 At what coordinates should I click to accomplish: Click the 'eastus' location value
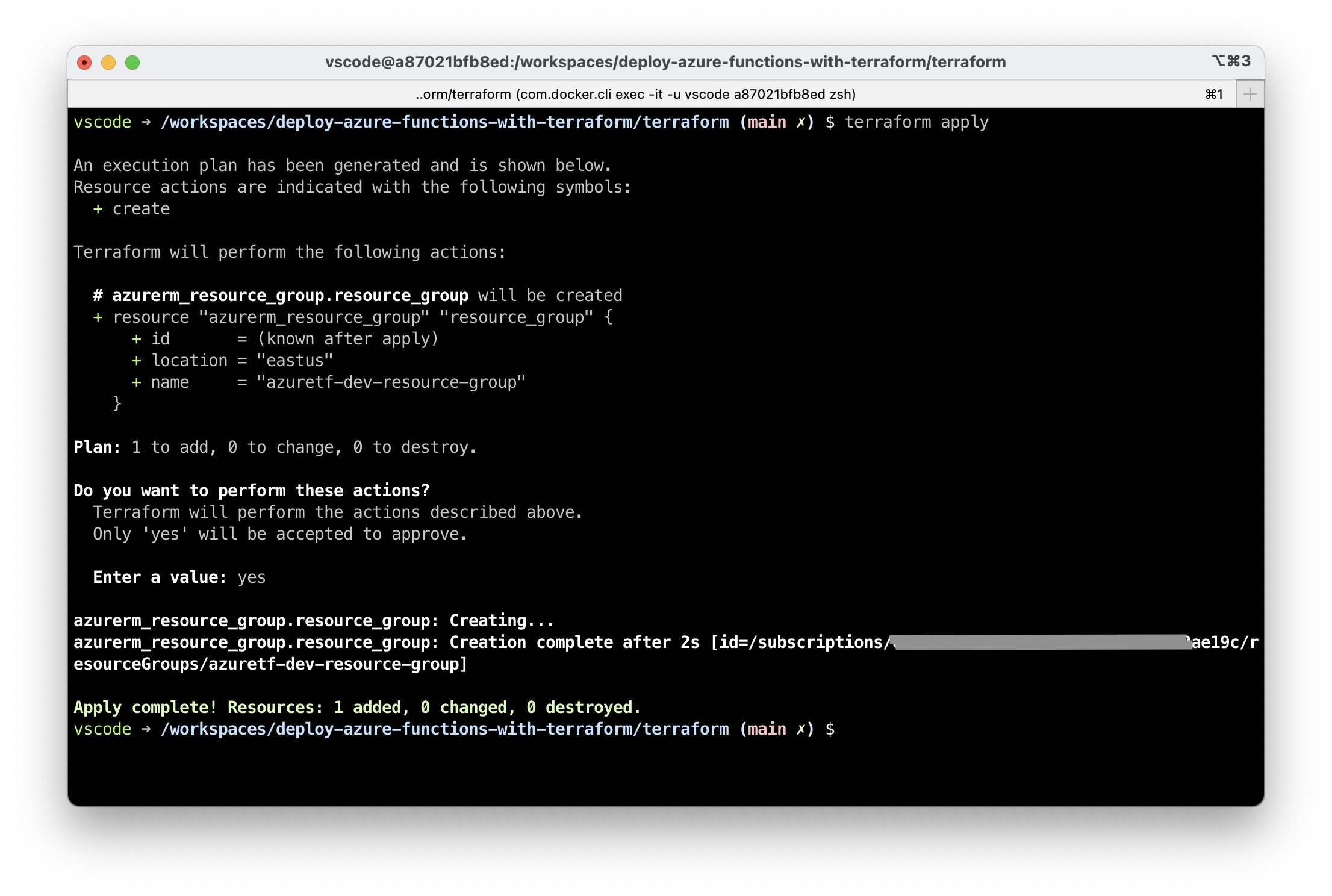click(x=295, y=361)
